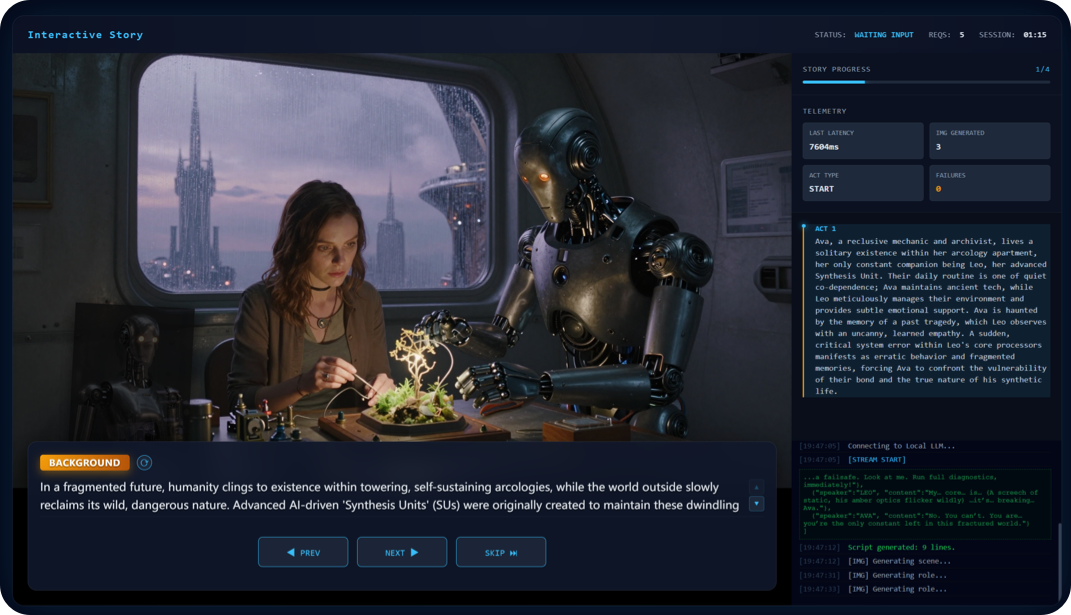Click the scroll-down arrow in narration box
Viewport: 1071px width, 615px height.
coord(756,504)
